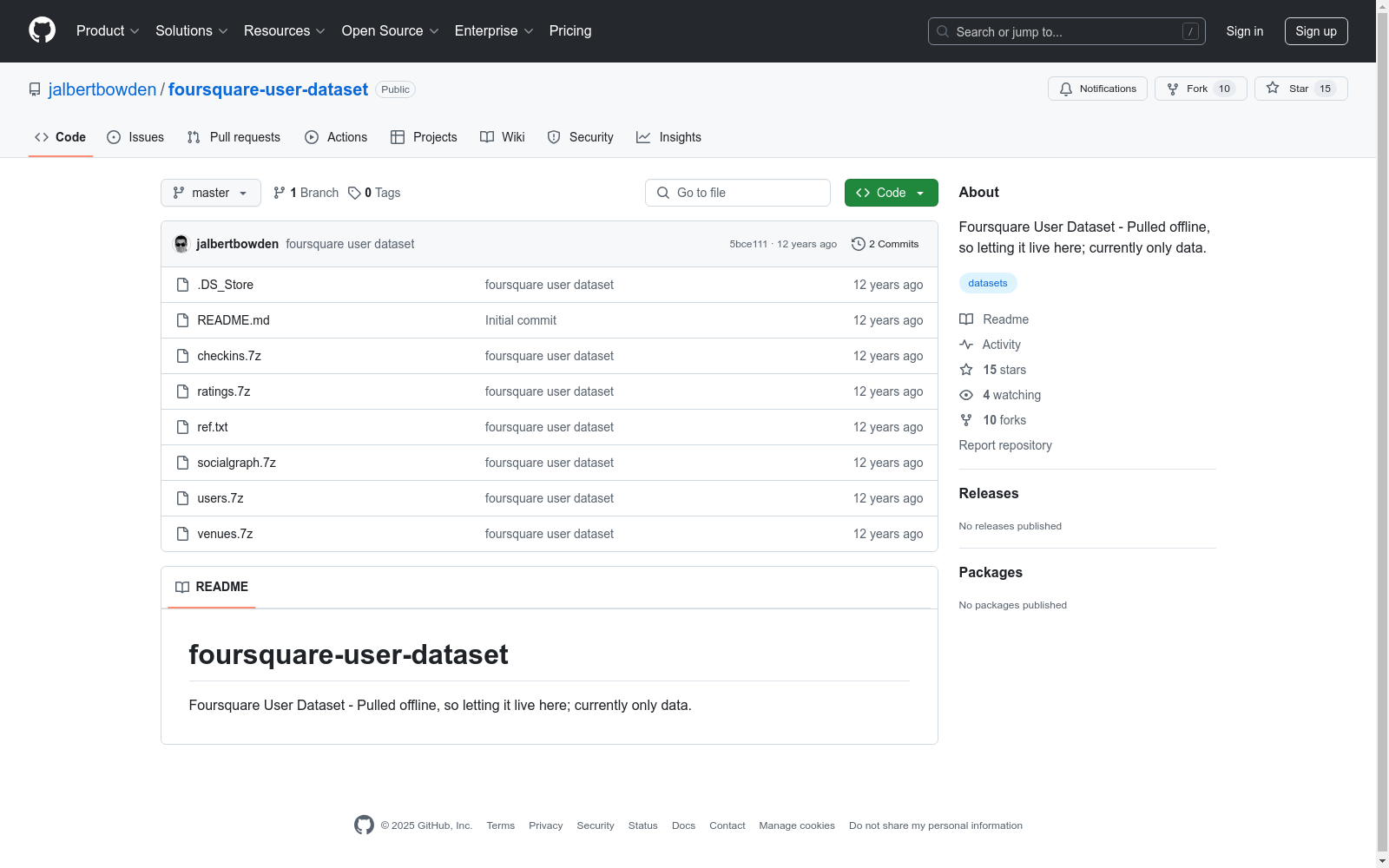Image resolution: width=1389 pixels, height=868 pixels.
Task: Click the book icon next to Readme in About
Action: click(x=966, y=319)
